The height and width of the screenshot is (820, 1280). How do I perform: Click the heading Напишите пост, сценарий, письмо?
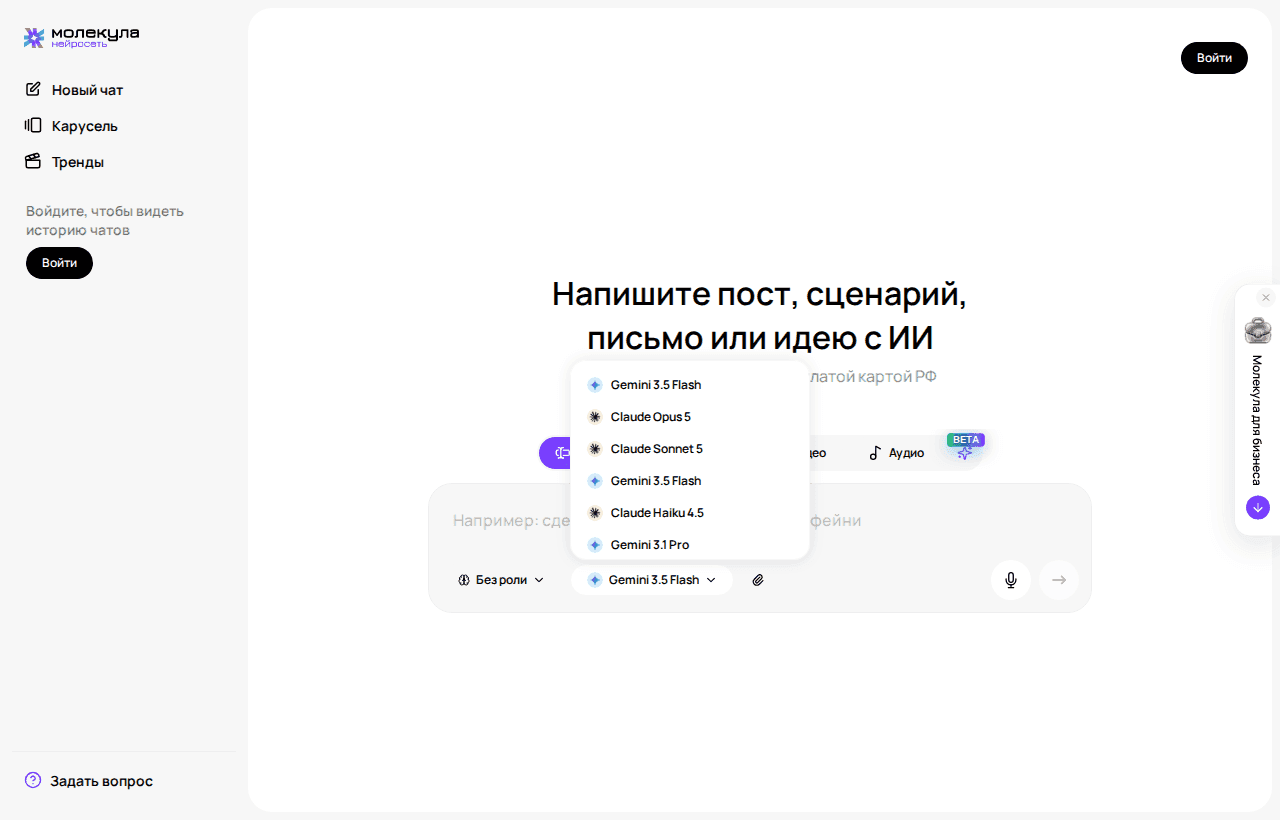pyautogui.click(x=759, y=316)
